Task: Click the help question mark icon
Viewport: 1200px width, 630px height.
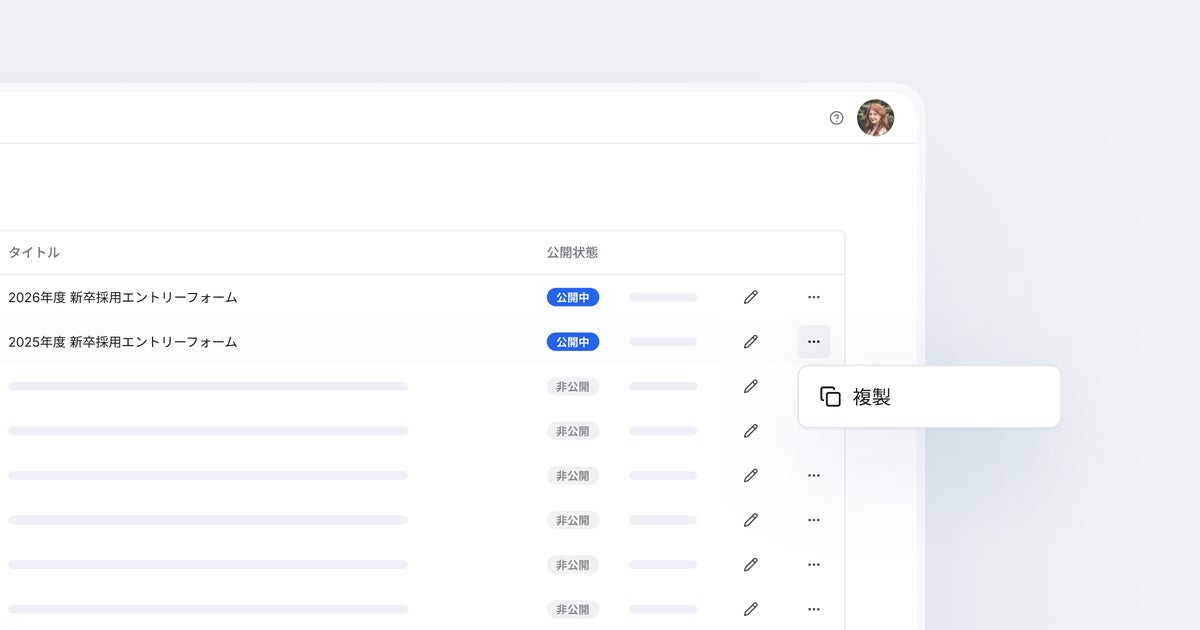Action: [x=837, y=118]
